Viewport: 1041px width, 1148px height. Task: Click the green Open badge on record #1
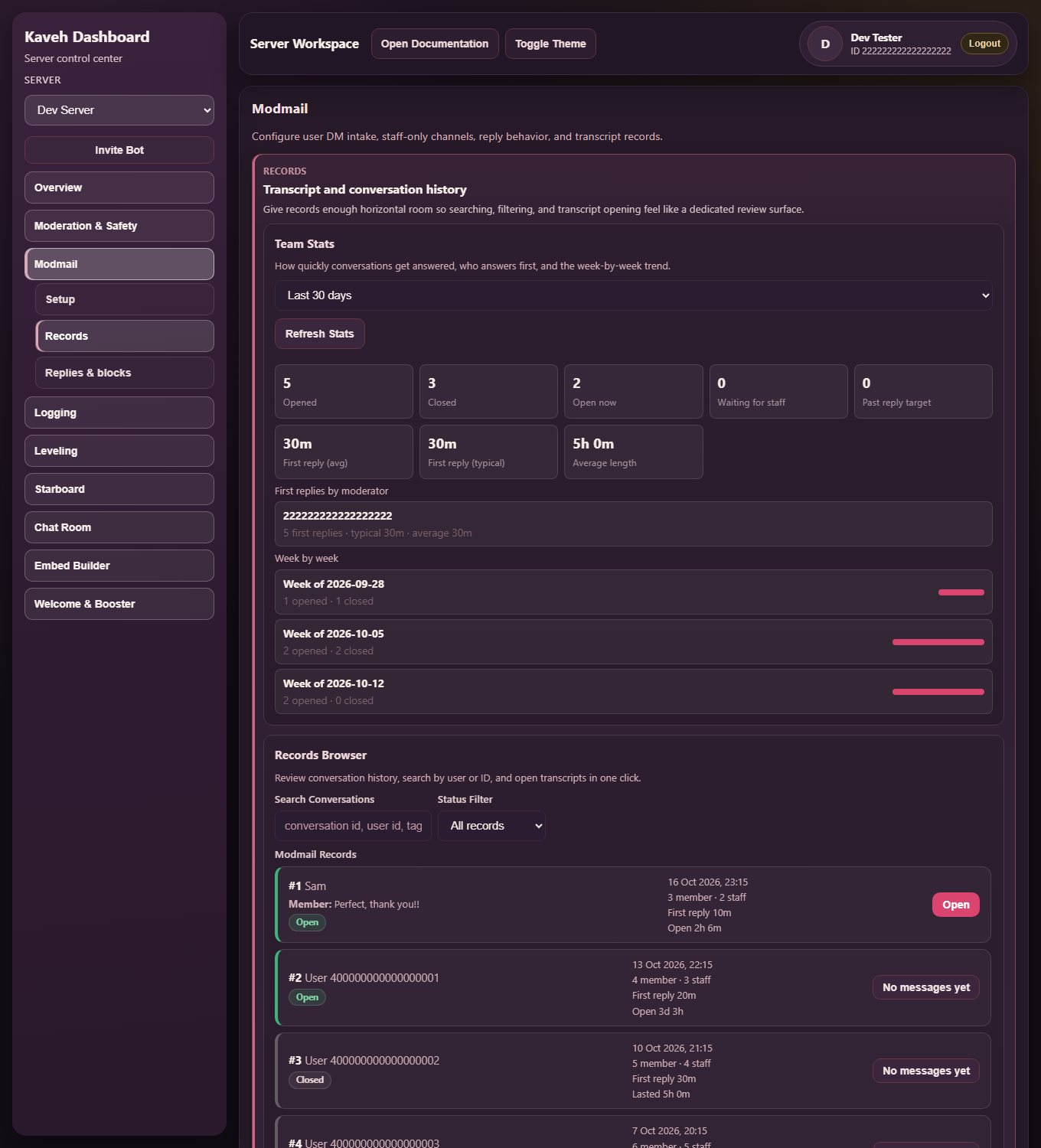[307, 922]
